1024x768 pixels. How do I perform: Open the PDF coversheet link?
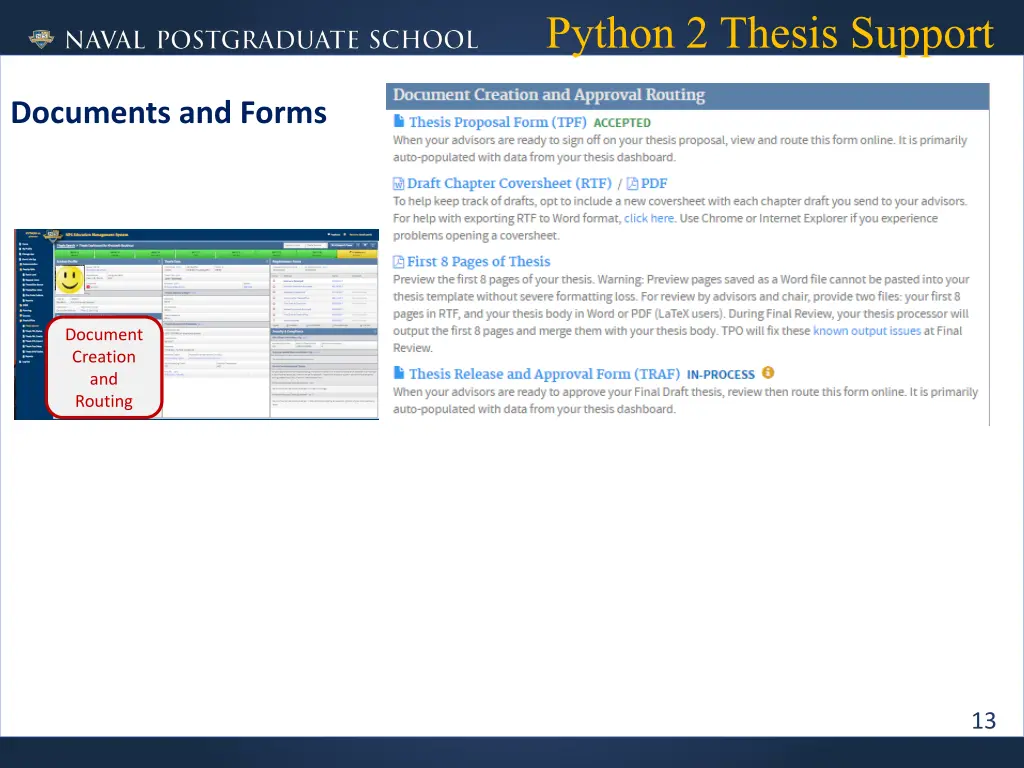point(654,184)
